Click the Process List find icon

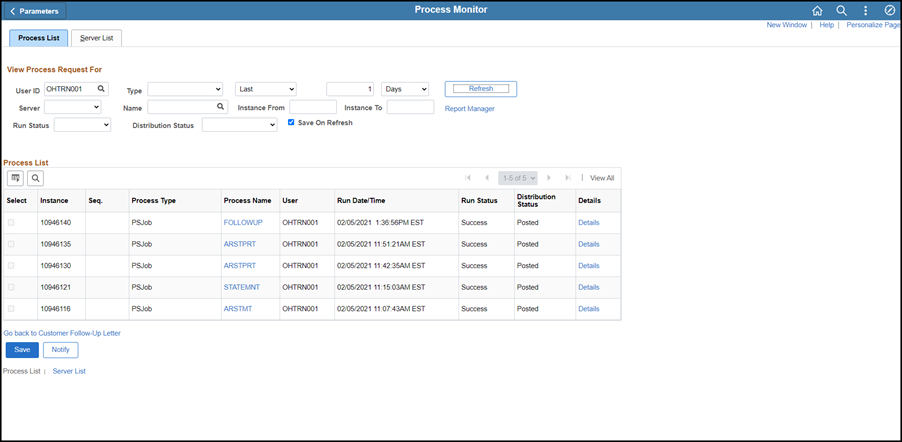(x=36, y=178)
